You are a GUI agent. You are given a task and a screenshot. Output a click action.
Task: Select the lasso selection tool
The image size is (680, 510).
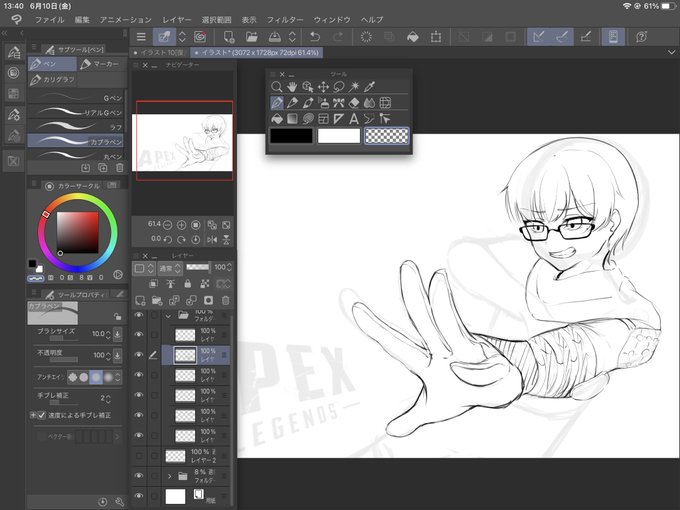point(338,87)
